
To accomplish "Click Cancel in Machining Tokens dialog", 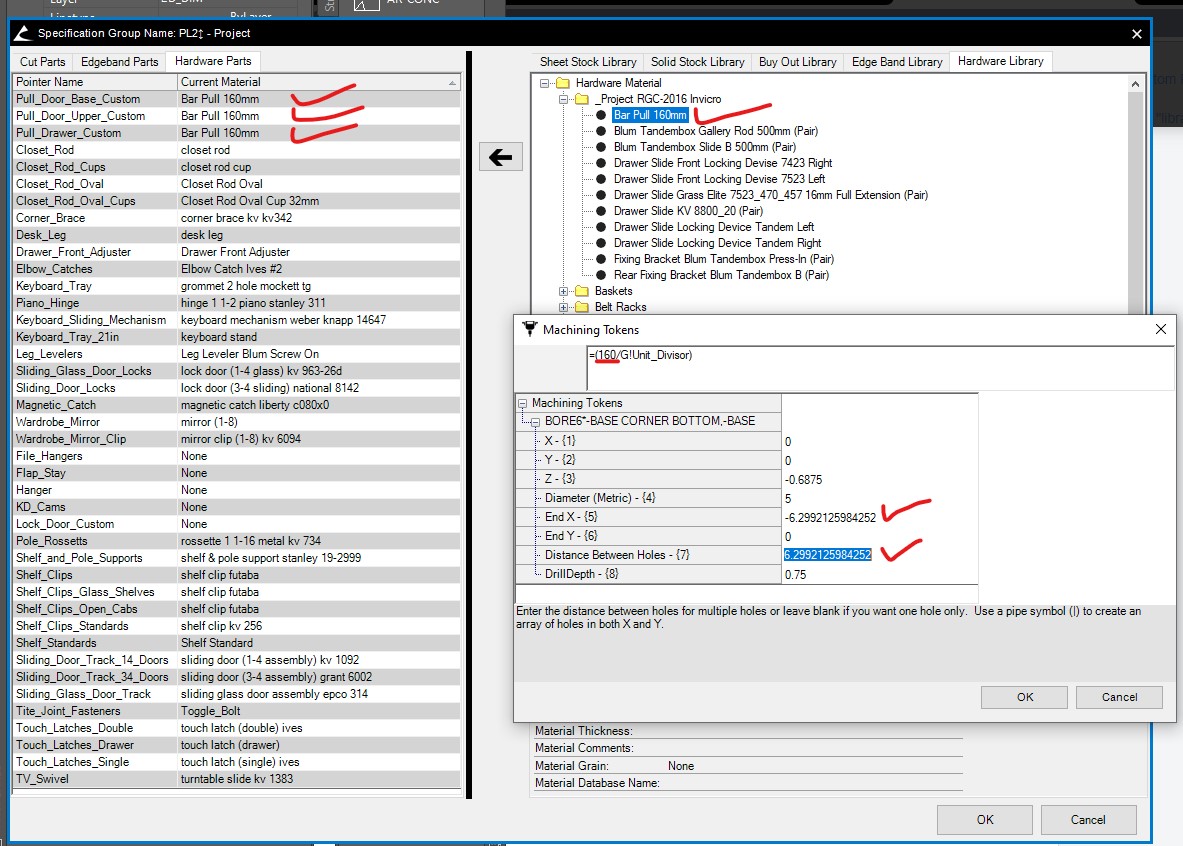I will click(1120, 697).
